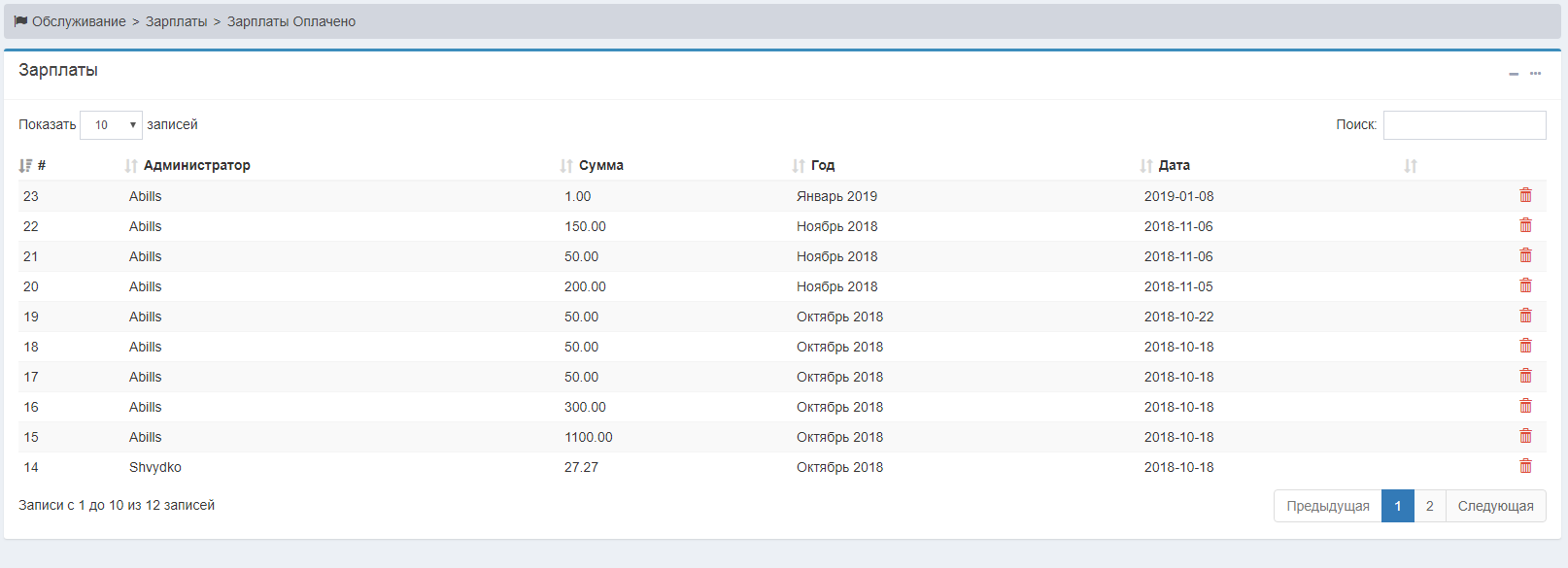Screen dimensions: 1568x568
Task: Delete the 1100.00 payment row 15
Action: 1525,436
